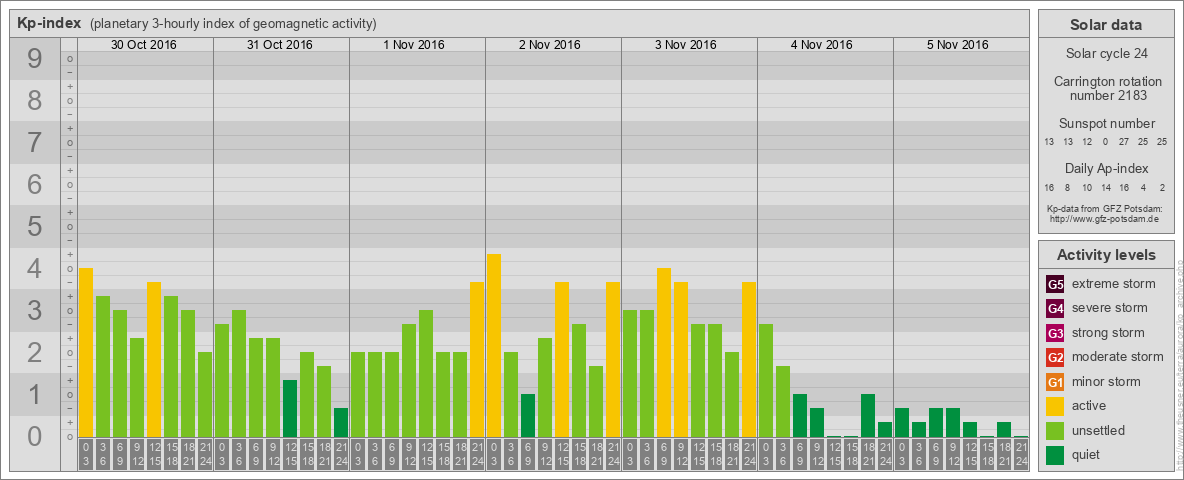Click the Kp scale number 5
Screen dimensions: 1184x480
(x=34, y=226)
